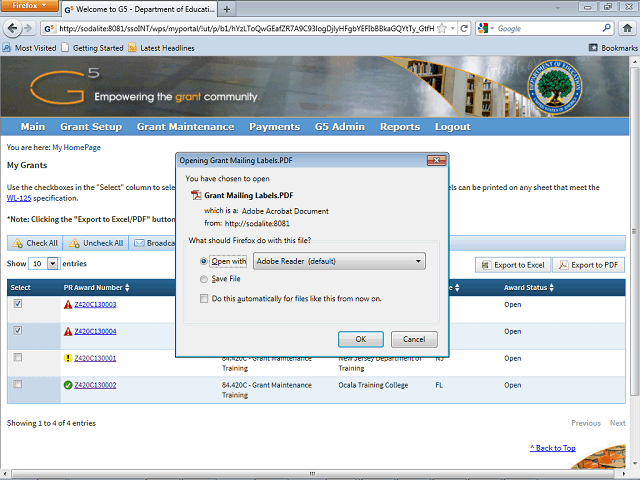The image size is (640, 480).
Task: Select the Open with radio button
Action: pyautogui.click(x=203, y=261)
